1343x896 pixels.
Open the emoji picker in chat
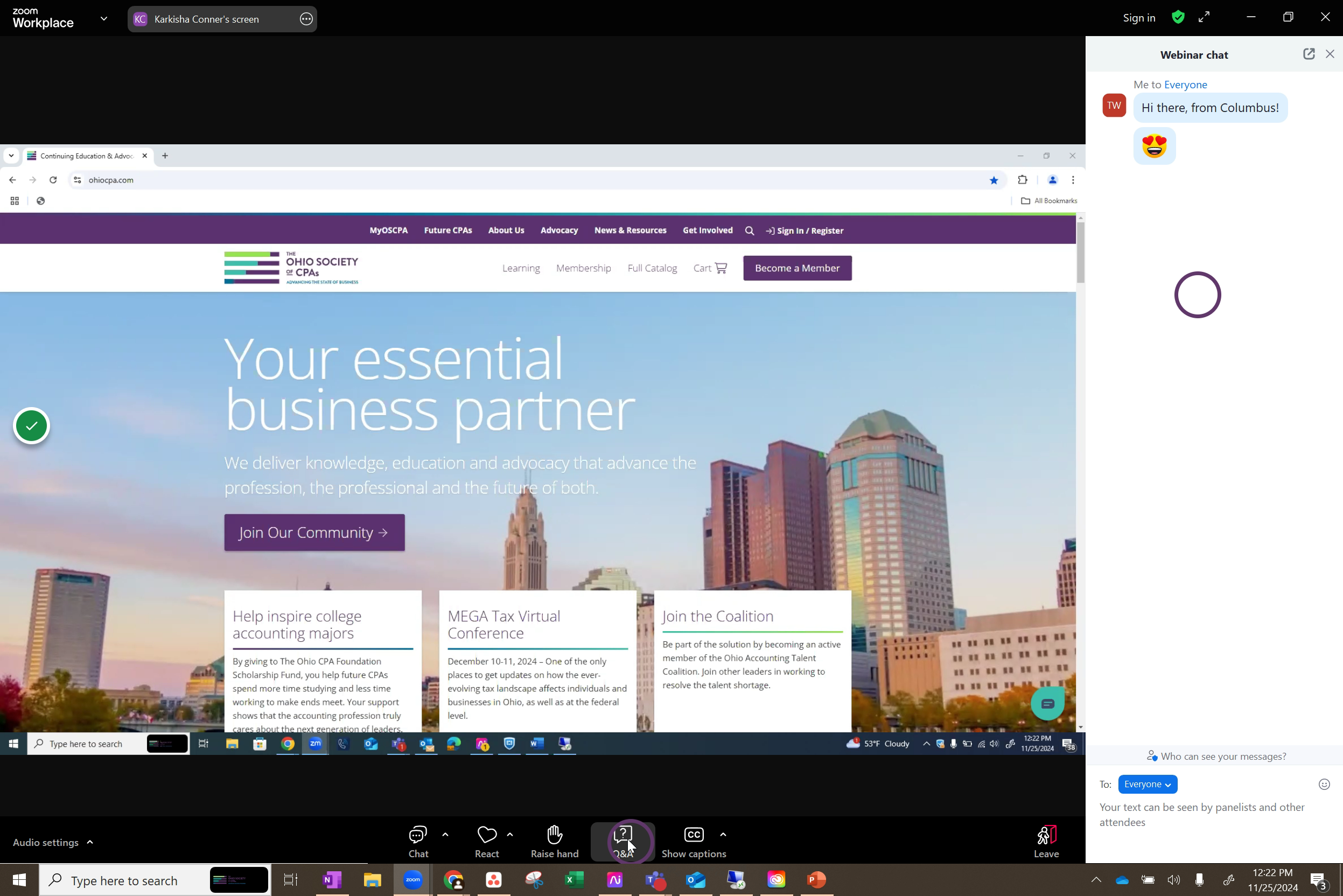coord(1324,785)
